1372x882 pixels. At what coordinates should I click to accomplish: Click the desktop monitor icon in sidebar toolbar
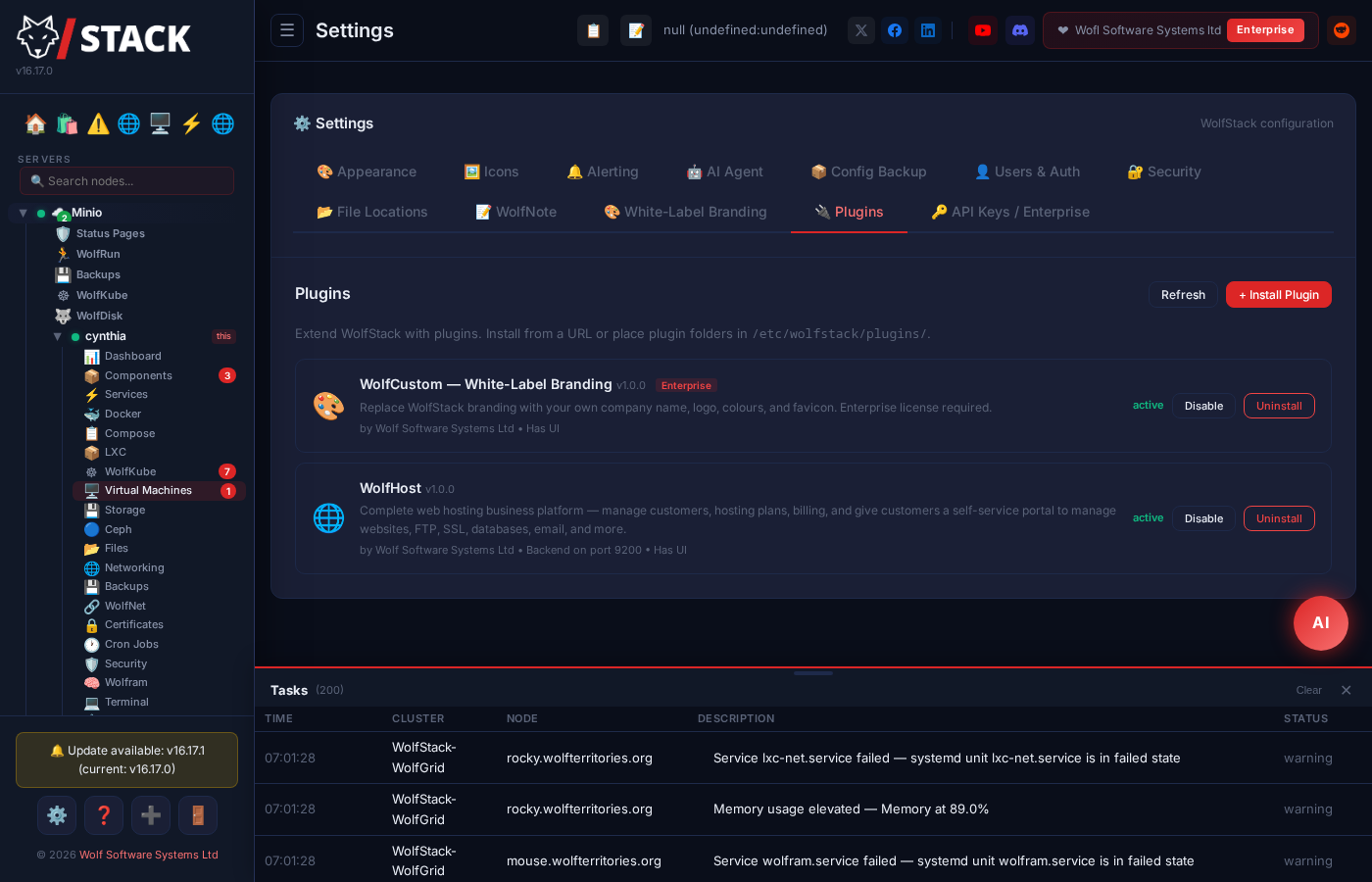[x=160, y=123]
